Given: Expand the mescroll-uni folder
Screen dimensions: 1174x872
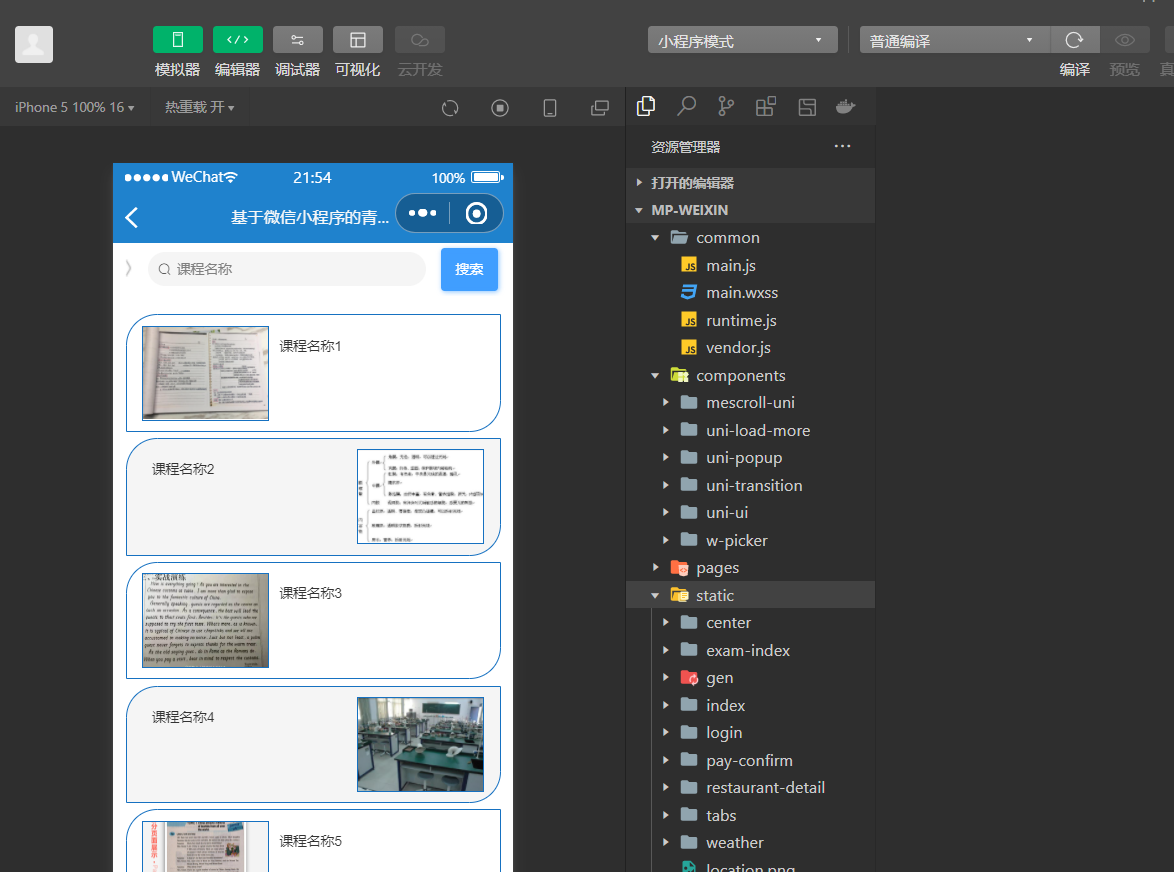Looking at the screenshot, I should (x=750, y=403).
